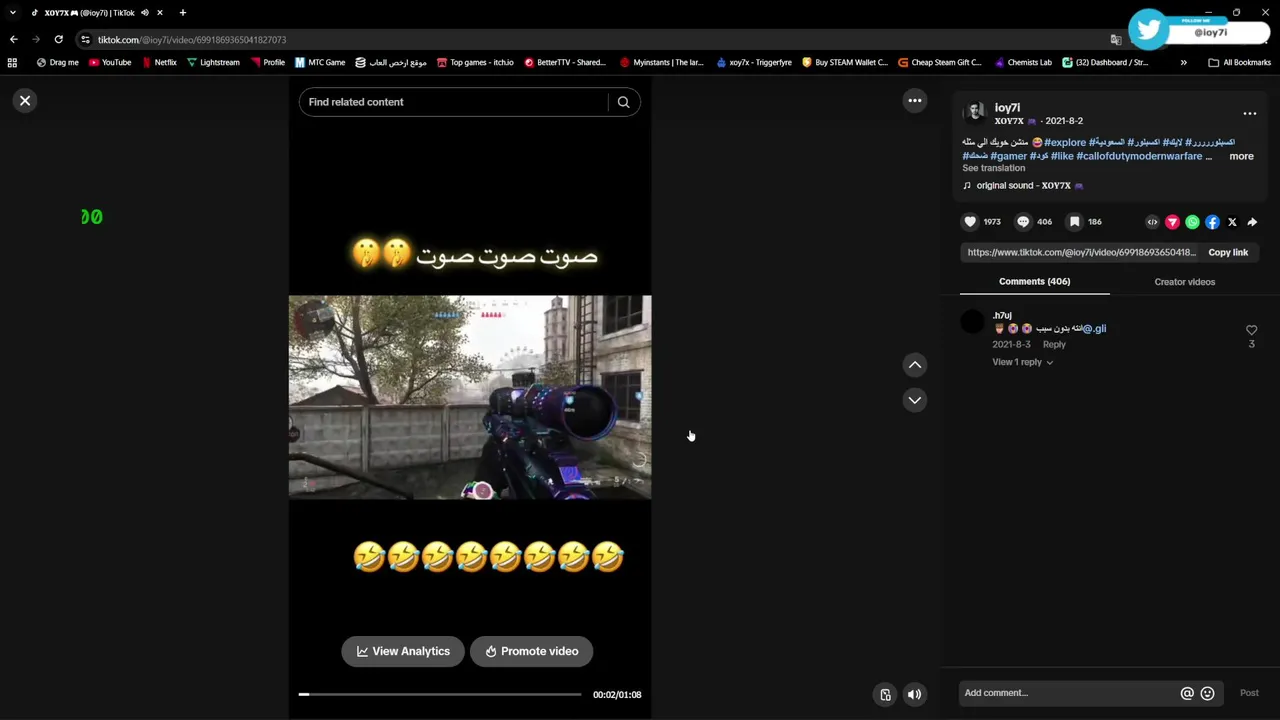This screenshot has width=1280, height=720.
Task: Click the @.gli mention in comment
Action: tap(1094, 329)
